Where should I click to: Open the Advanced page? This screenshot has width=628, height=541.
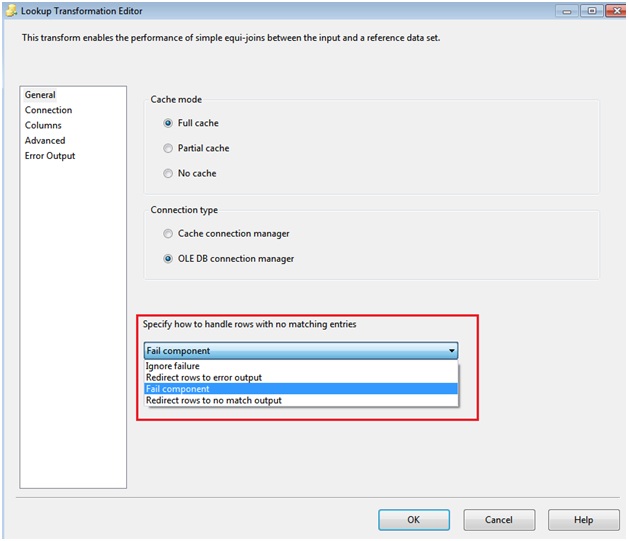[x=45, y=141]
